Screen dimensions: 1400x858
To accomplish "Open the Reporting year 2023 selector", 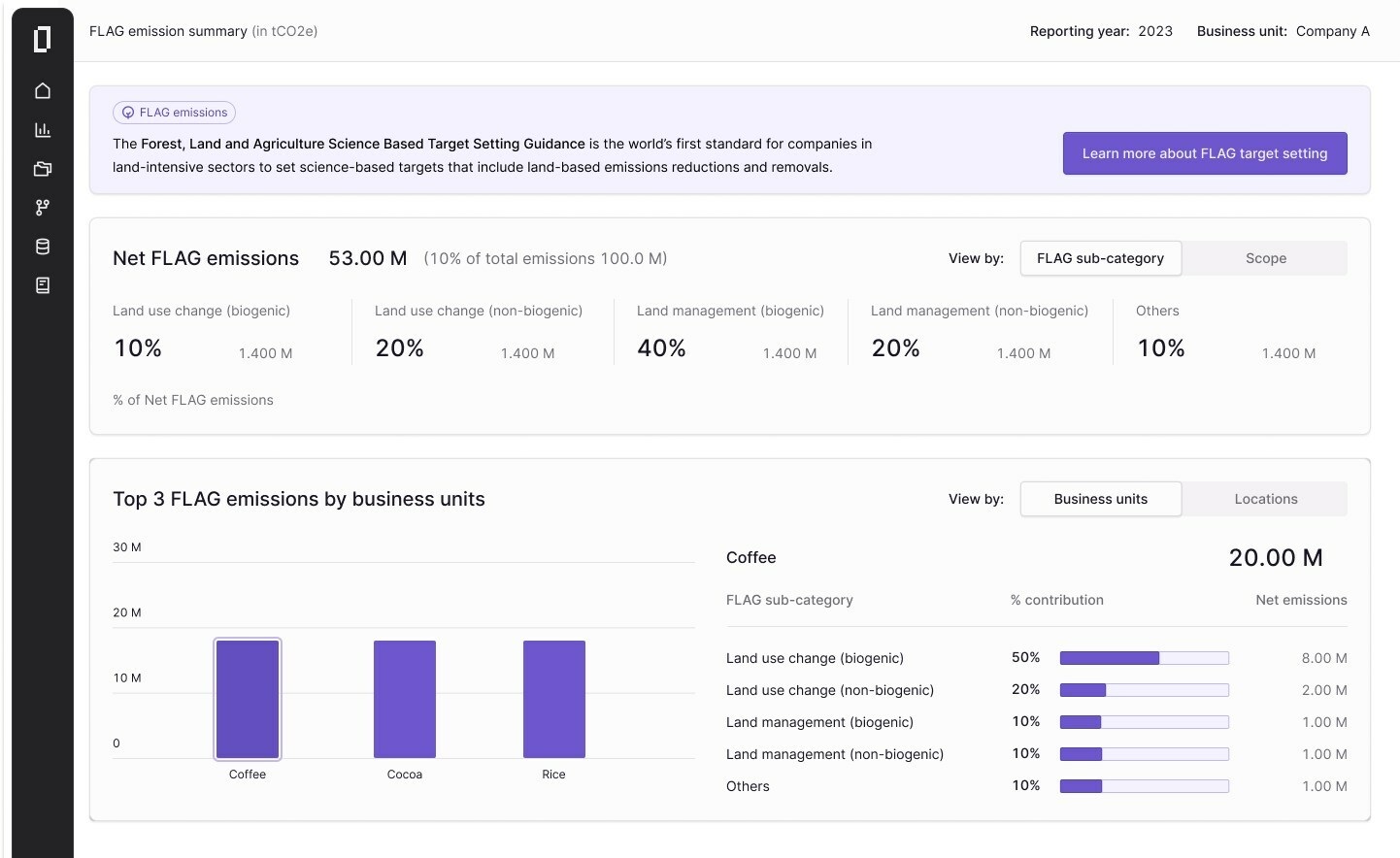I will click(1154, 31).
